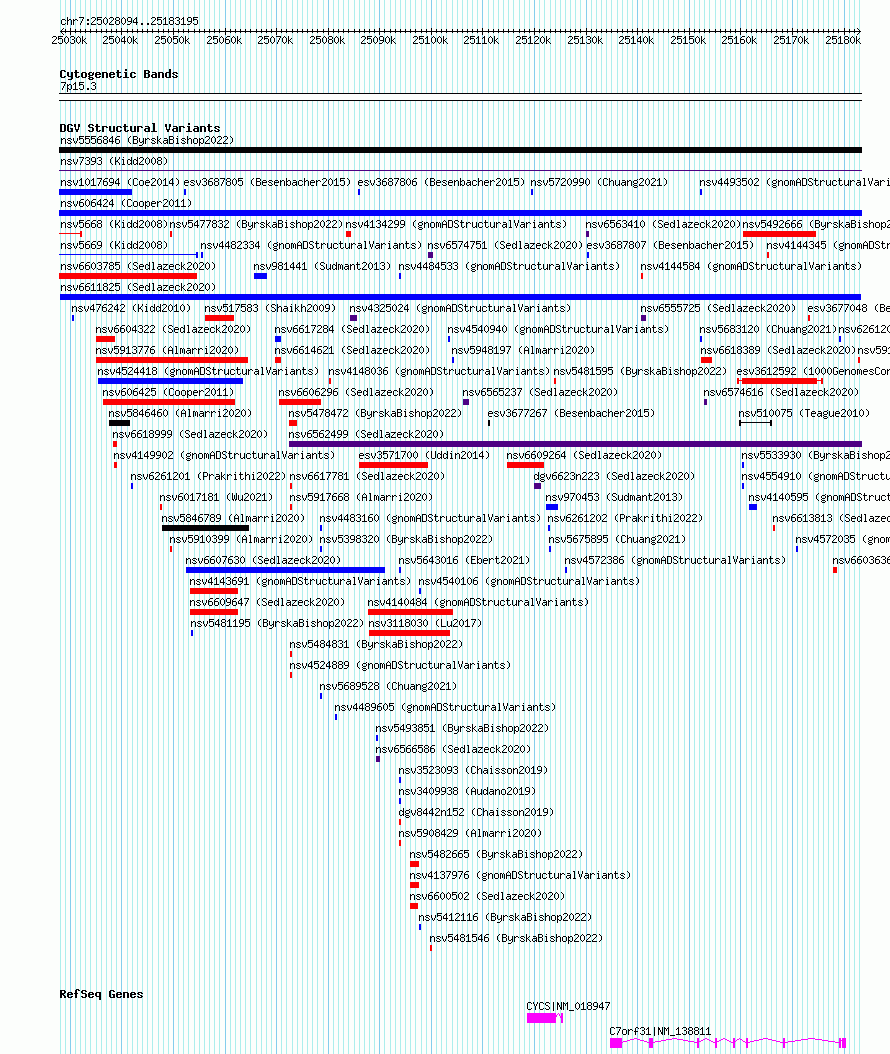Open the C7orf31|NM_138811 gene label

(x=660, y=1031)
